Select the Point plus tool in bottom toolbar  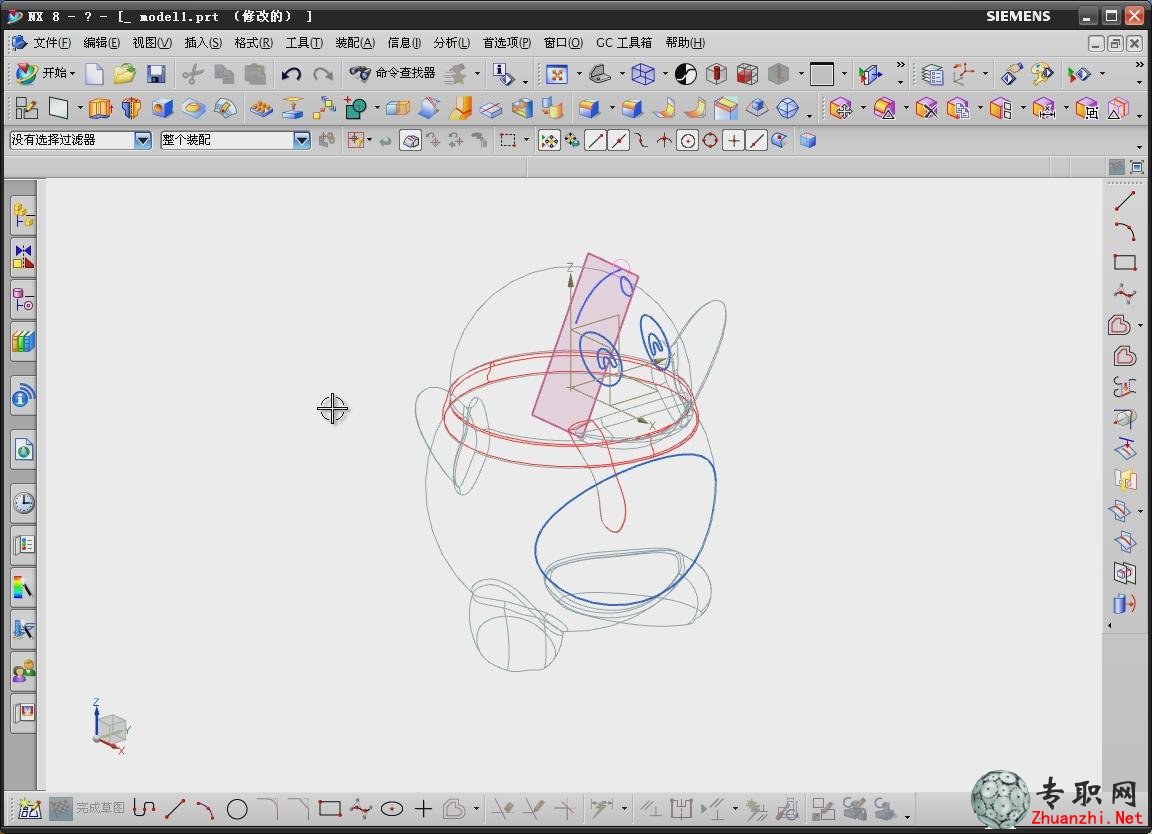pyautogui.click(x=423, y=810)
